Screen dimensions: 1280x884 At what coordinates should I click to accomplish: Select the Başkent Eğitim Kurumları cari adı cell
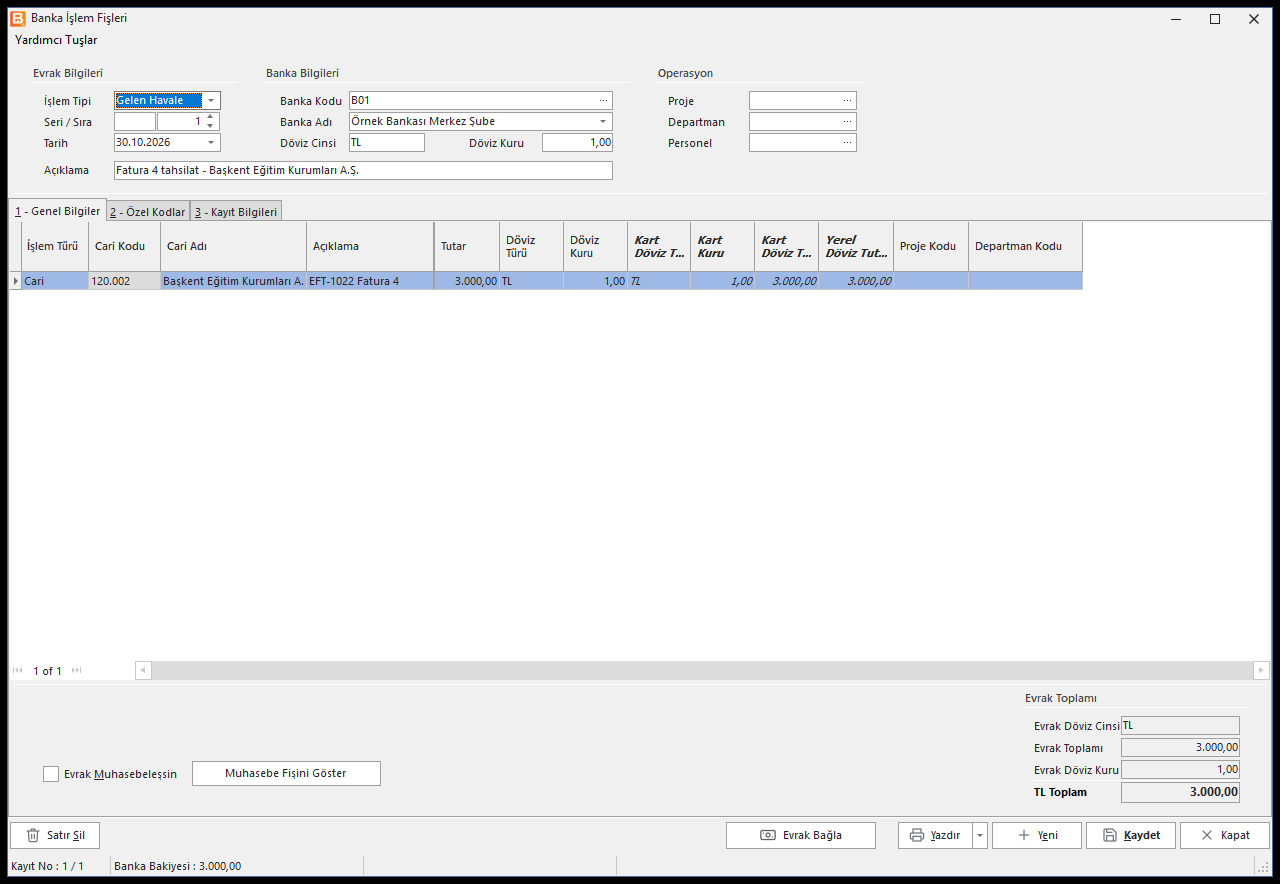(x=233, y=282)
